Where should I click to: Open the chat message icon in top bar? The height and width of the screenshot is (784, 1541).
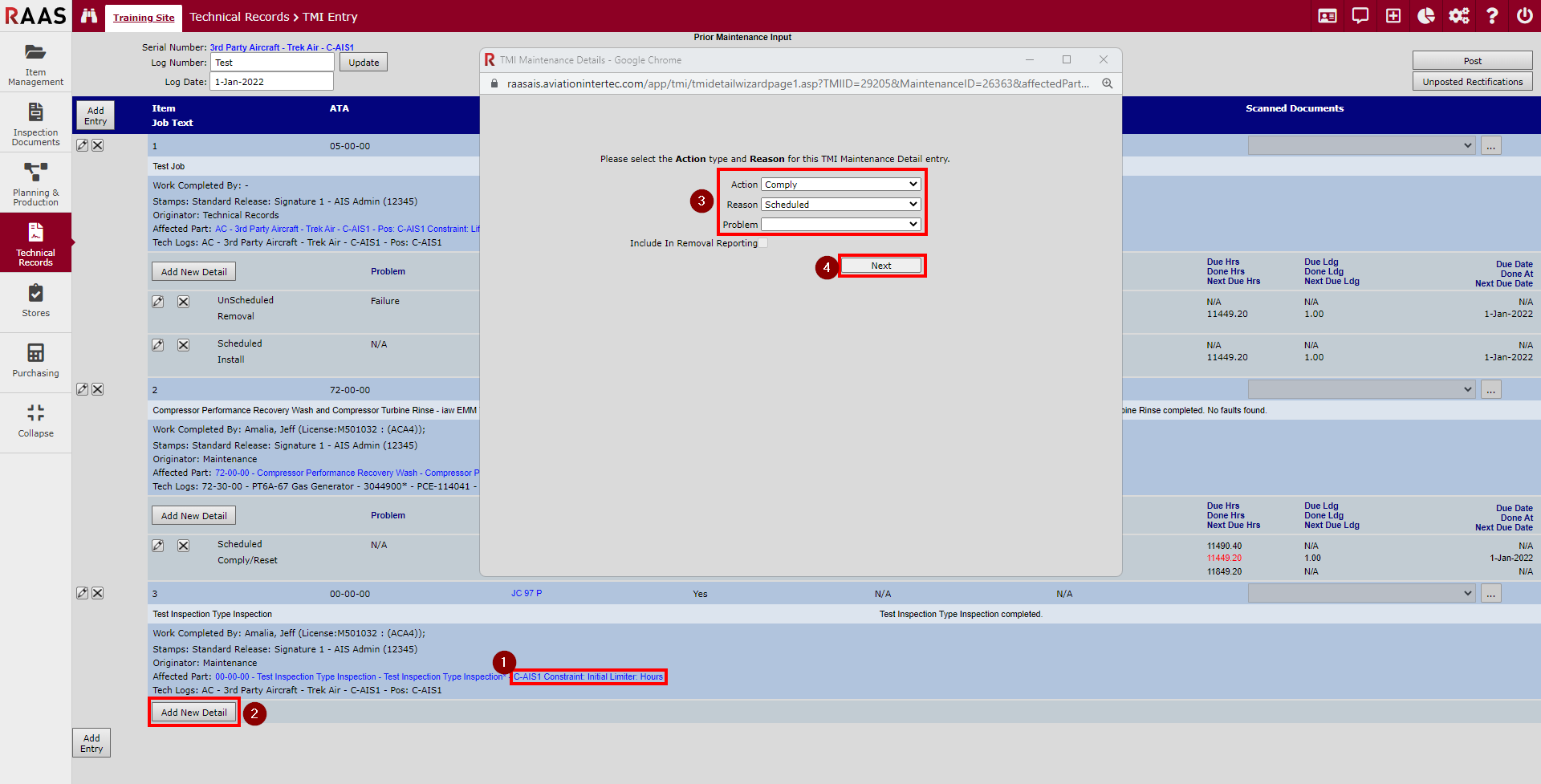(x=1360, y=16)
